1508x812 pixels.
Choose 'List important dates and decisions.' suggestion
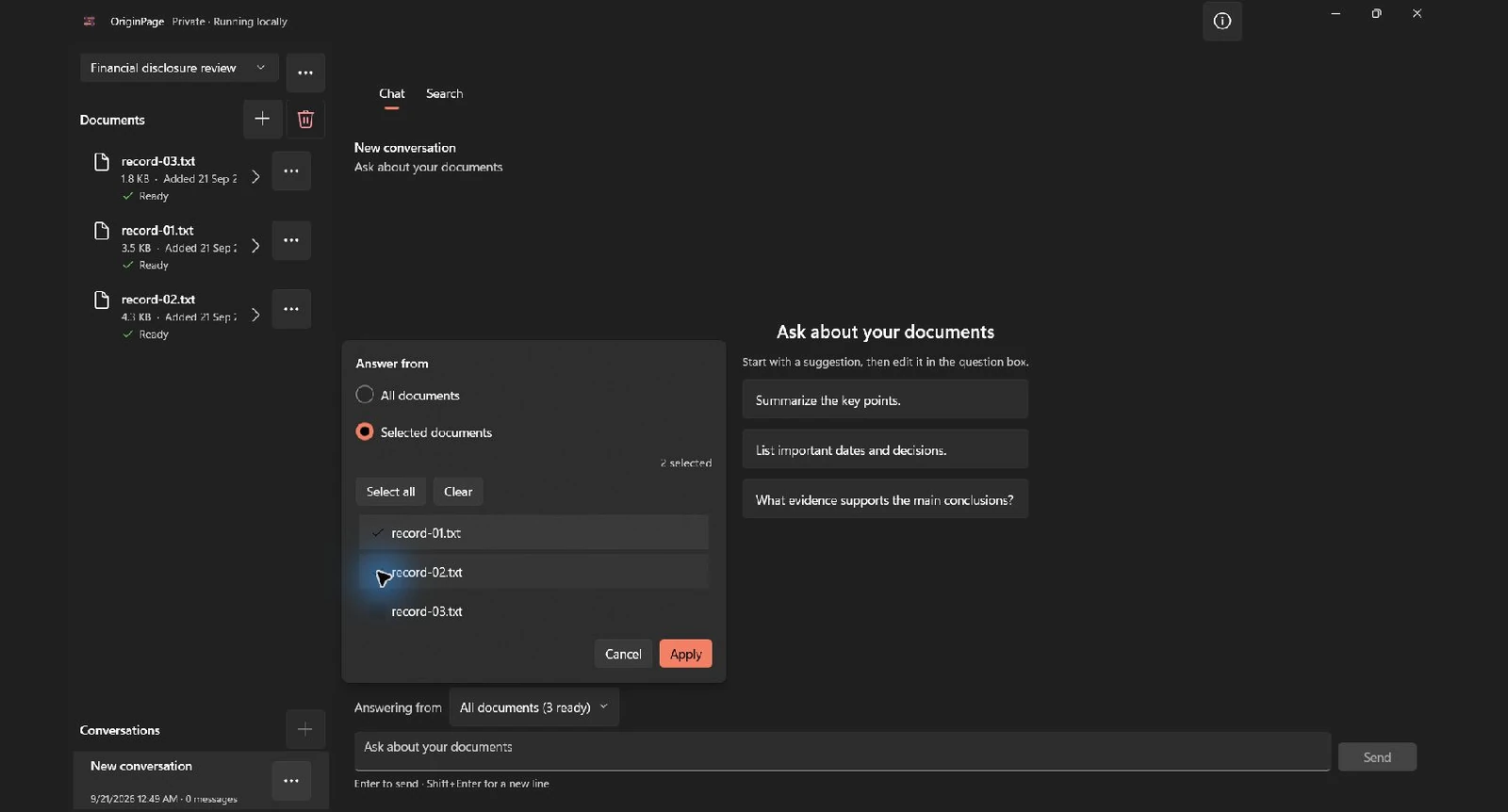(x=885, y=449)
